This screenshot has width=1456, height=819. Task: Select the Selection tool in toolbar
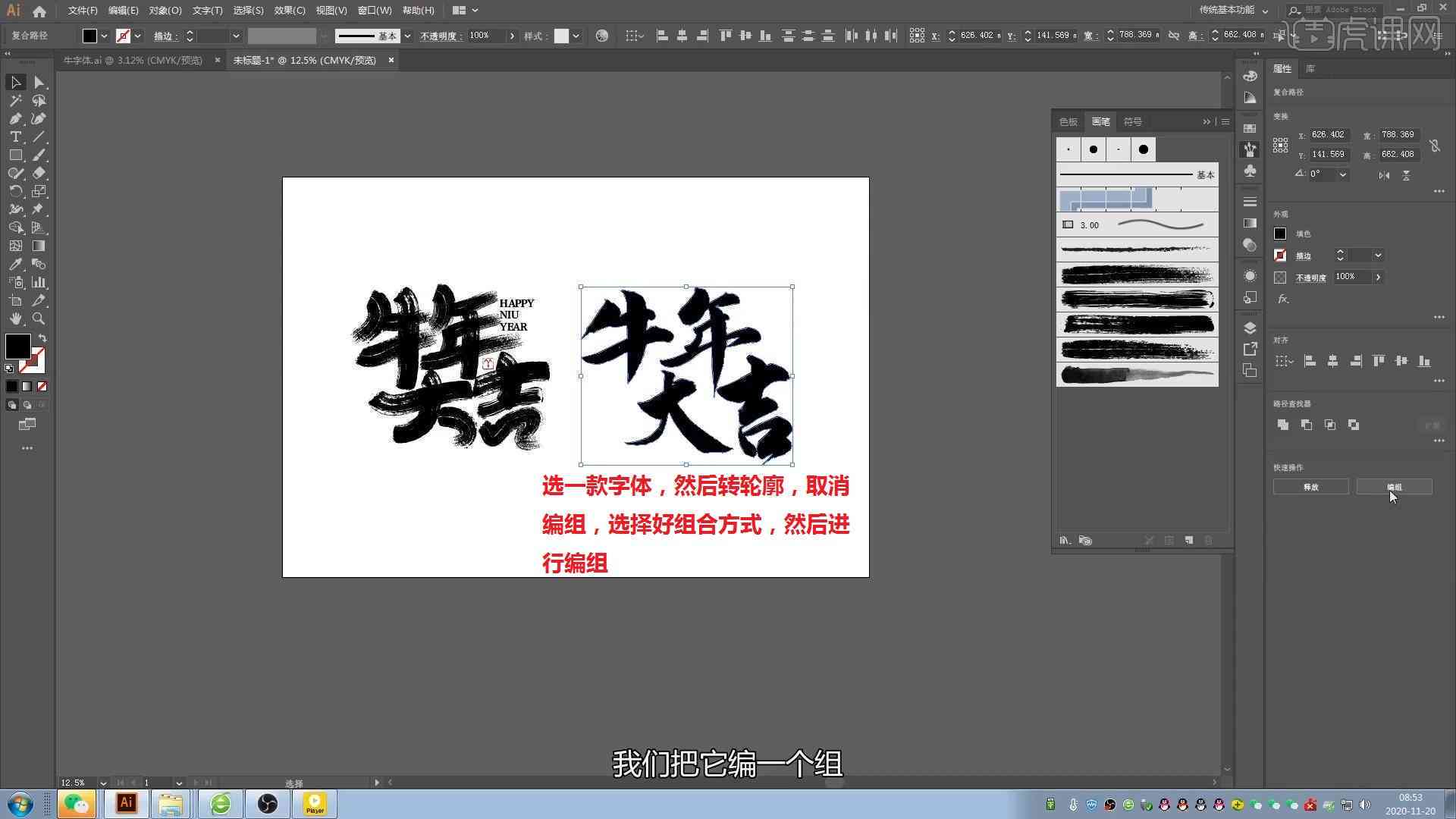click(15, 83)
